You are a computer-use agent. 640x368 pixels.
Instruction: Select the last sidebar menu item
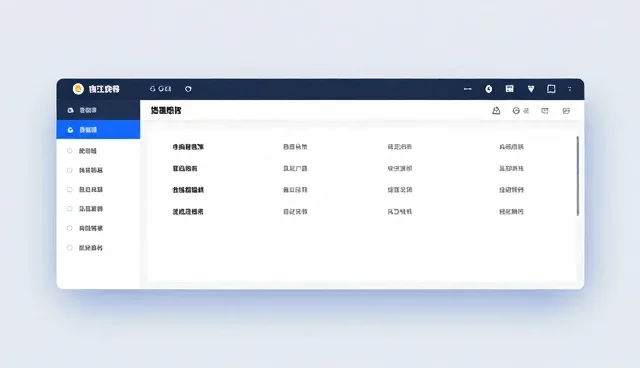pos(98,248)
